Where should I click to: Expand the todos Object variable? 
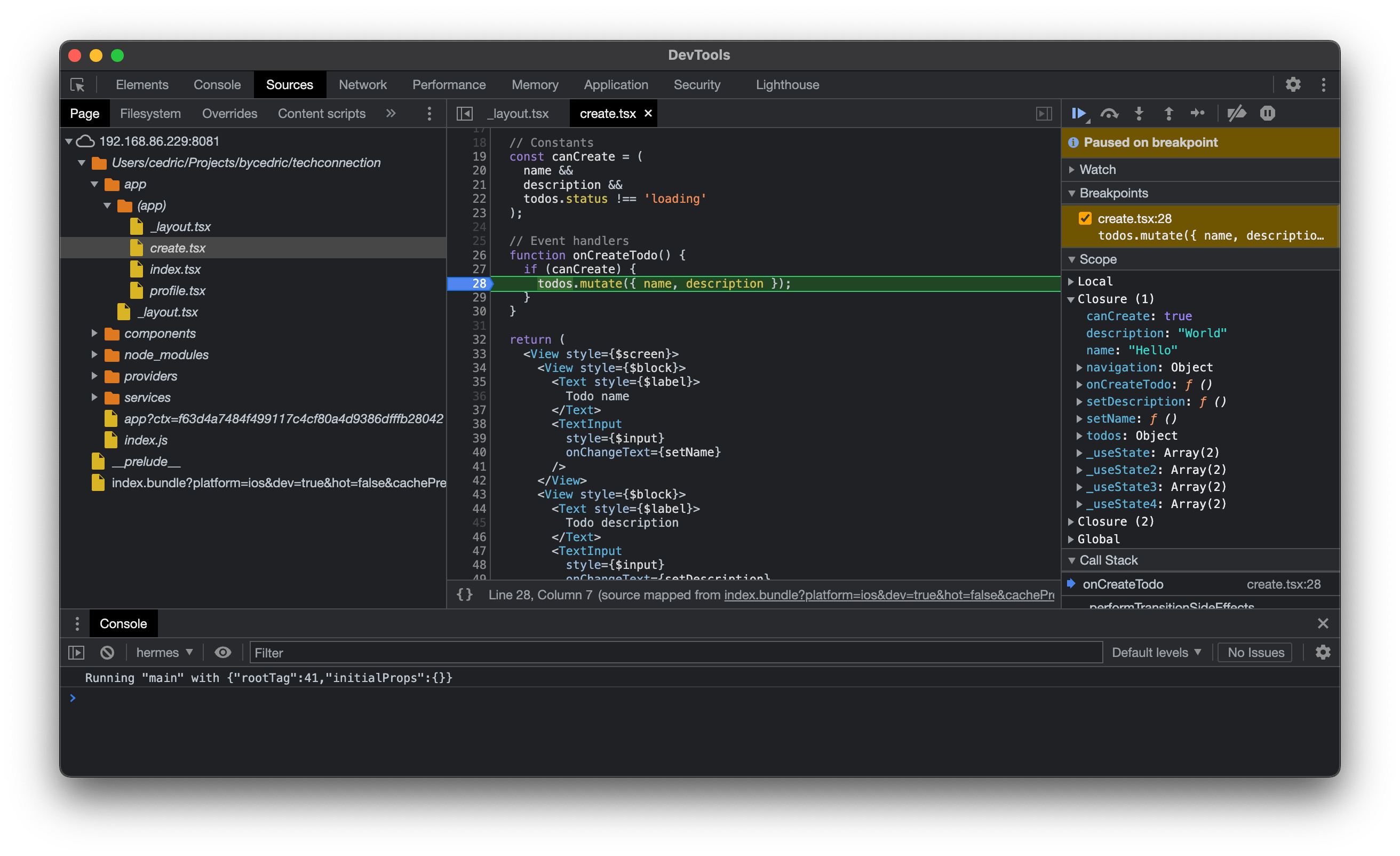pos(1079,436)
